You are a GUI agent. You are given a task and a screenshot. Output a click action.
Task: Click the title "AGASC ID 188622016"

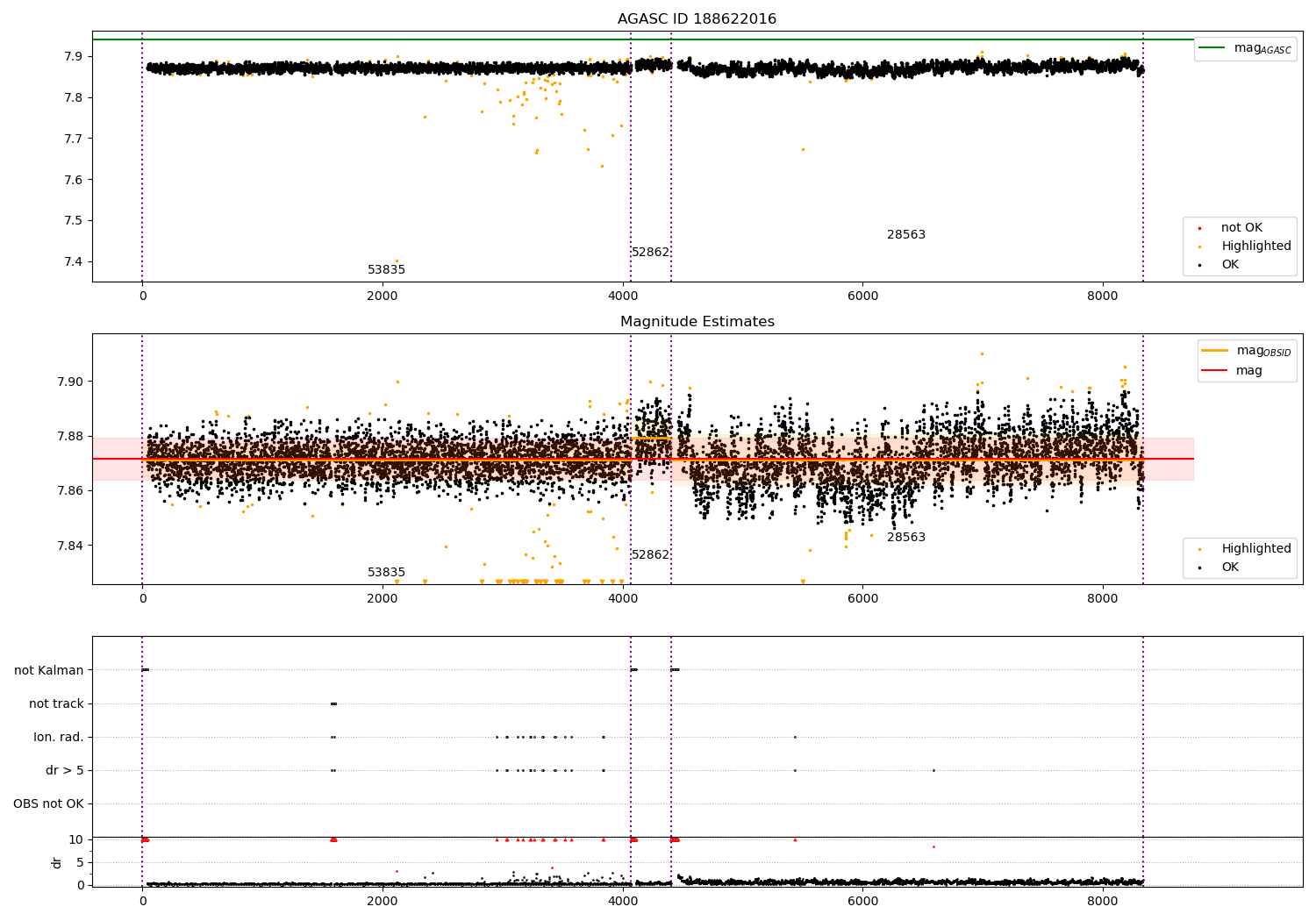coord(697,19)
